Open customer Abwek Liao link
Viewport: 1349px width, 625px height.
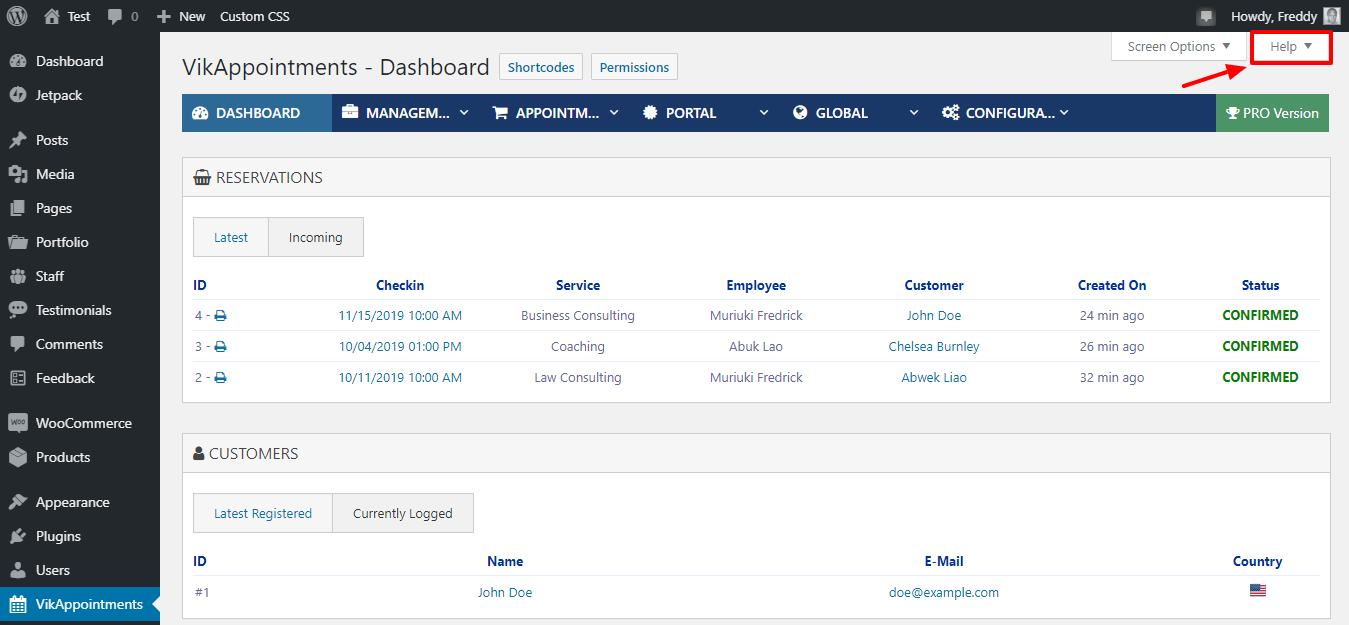934,377
